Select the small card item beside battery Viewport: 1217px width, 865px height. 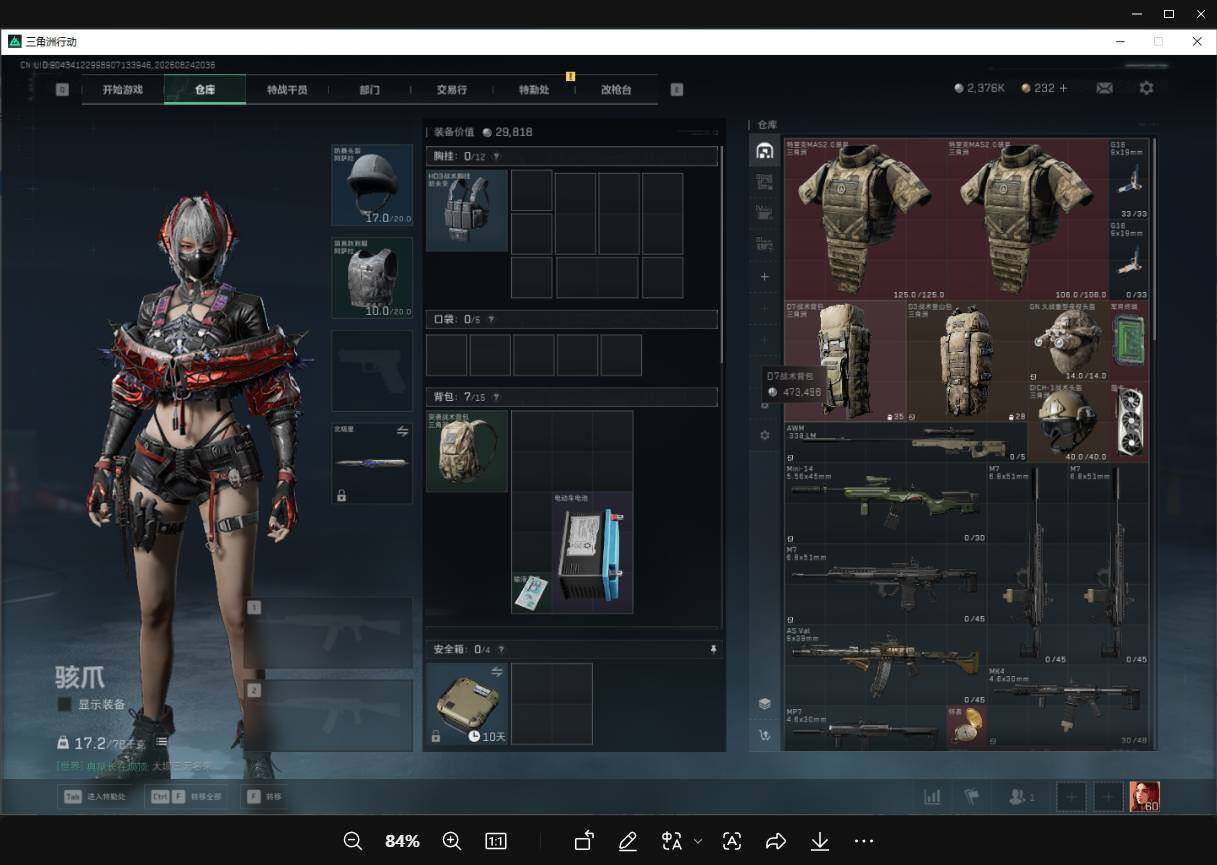pyautogui.click(x=531, y=592)
